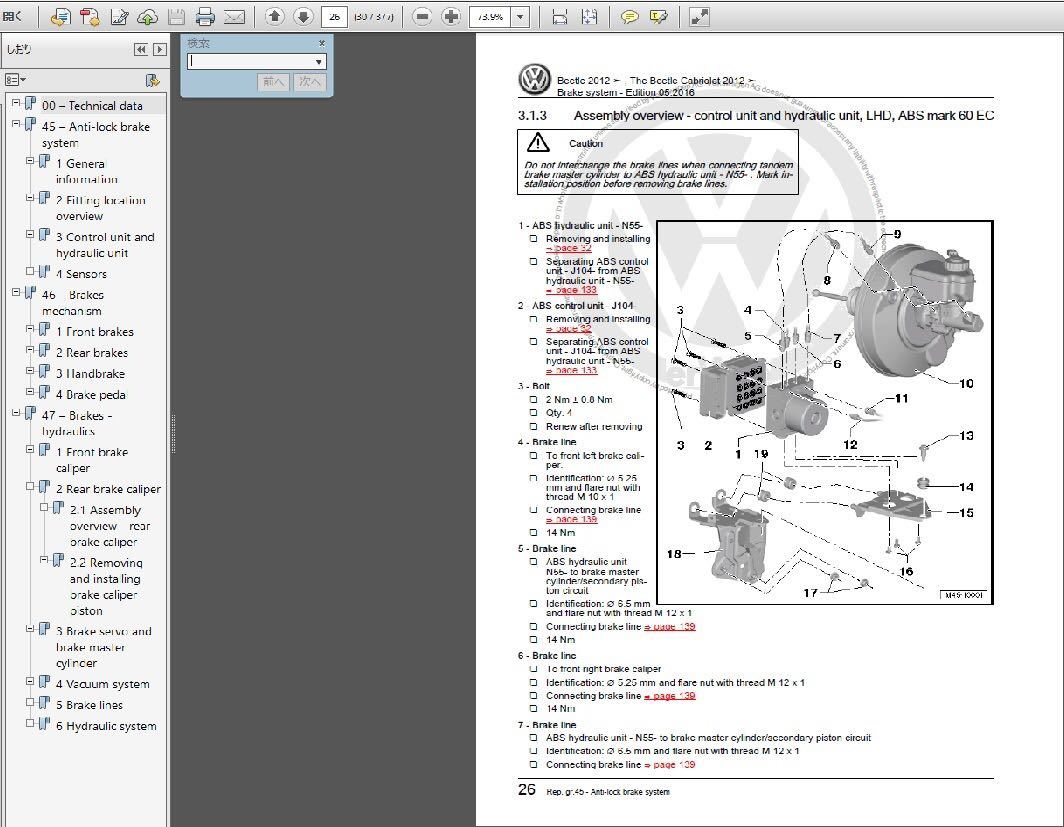Expand the '1 General information' bookmark

30,161
